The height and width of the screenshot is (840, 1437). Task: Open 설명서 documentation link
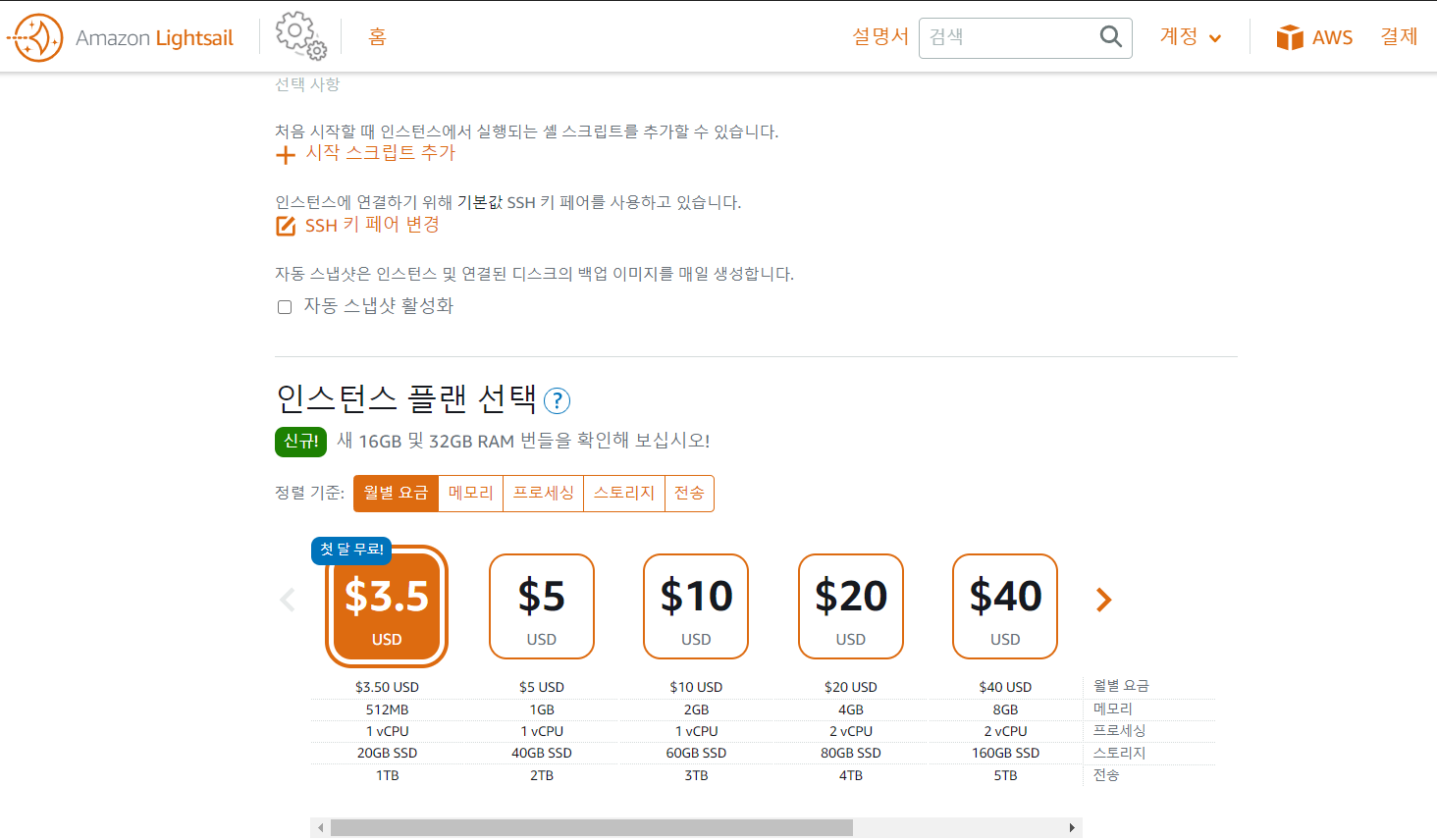[880, 37]
